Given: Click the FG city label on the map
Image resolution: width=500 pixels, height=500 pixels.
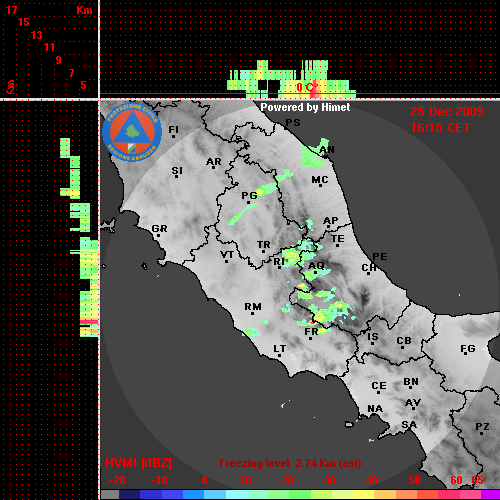Looking at the screenshot, I should 468,349.
